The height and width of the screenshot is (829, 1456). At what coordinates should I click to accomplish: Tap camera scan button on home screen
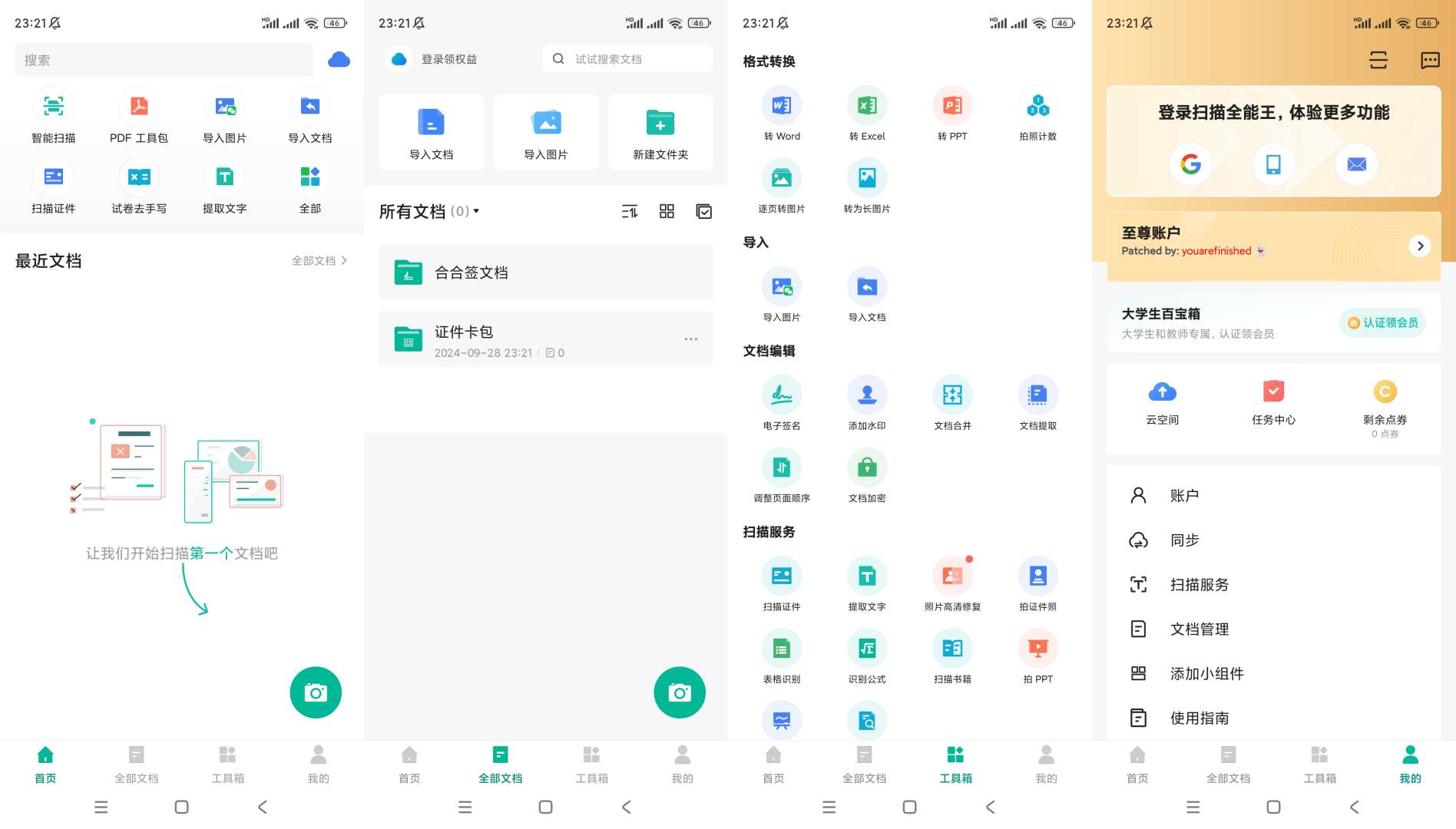316,692
